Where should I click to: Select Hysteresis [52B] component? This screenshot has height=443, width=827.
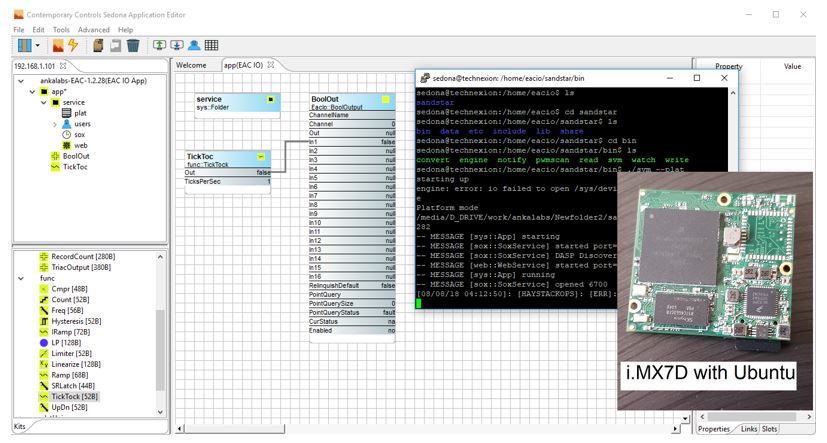[x=76, y=321]
